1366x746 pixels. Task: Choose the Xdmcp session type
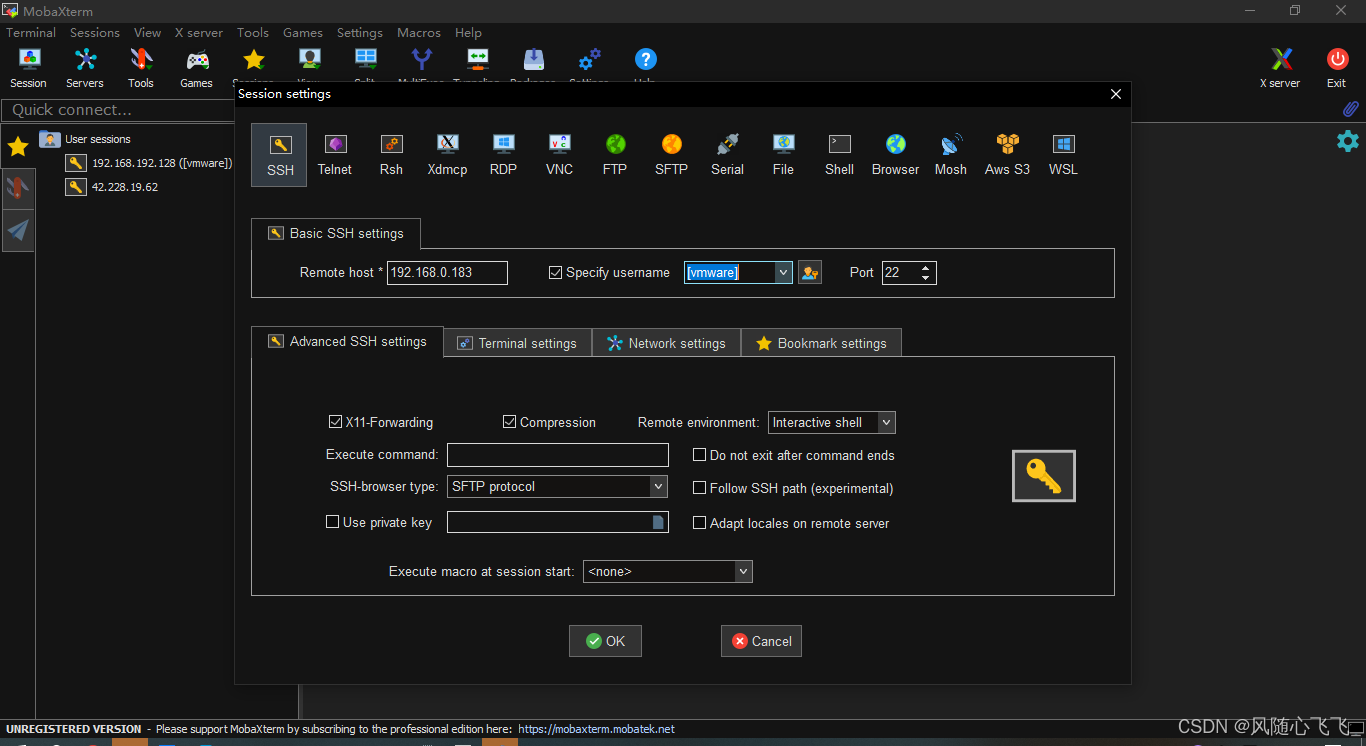[x=447, y=155]
